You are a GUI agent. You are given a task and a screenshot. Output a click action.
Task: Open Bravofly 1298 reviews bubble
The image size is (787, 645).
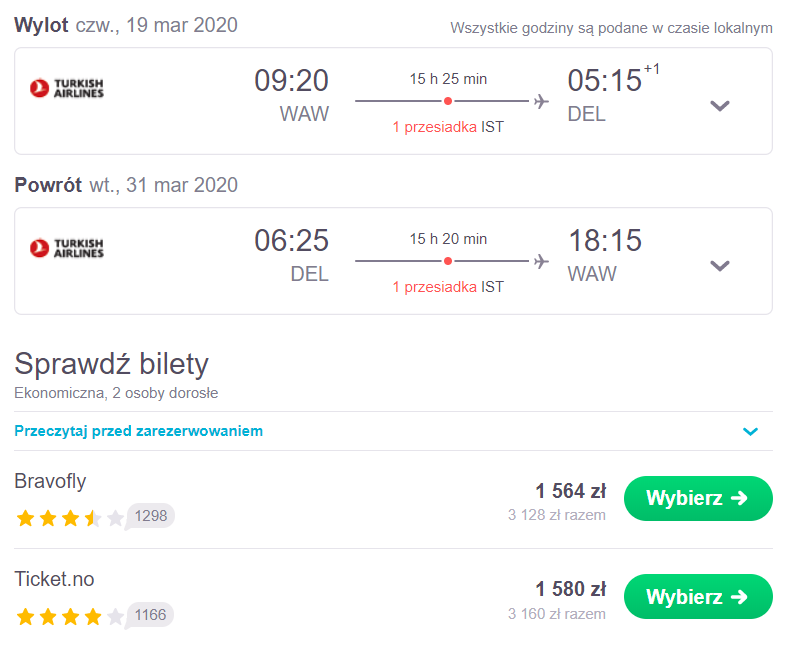coord(150,516)
